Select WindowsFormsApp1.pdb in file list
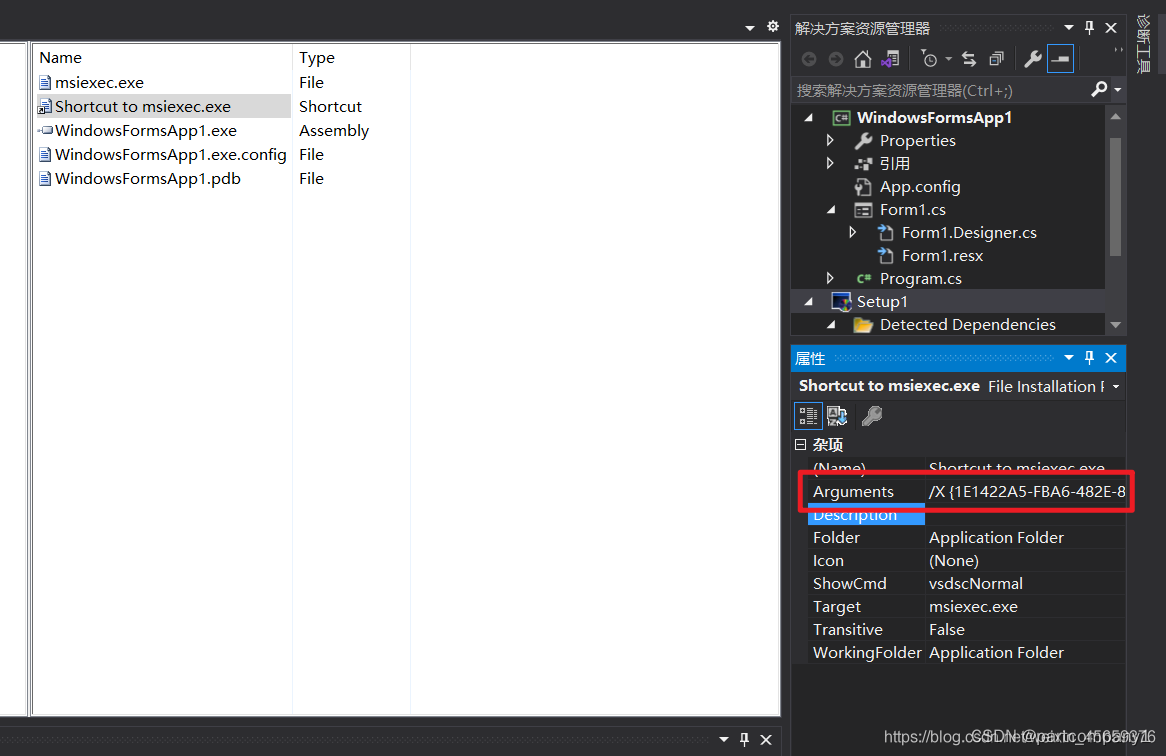Image resolution: width=1166 pixels, height=756 pixels. click(x=147, y=178)
